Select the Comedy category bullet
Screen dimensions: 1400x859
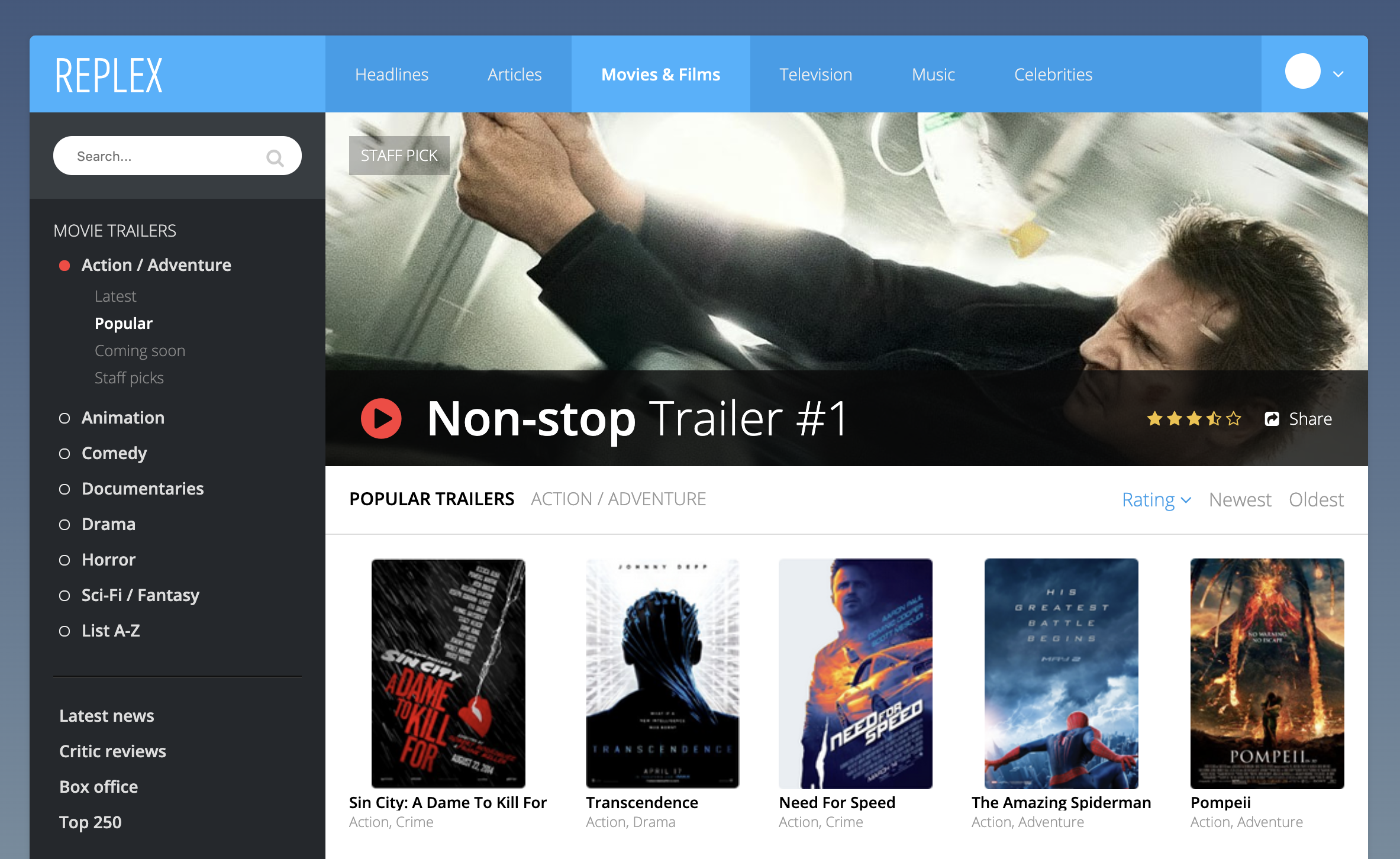64,454
